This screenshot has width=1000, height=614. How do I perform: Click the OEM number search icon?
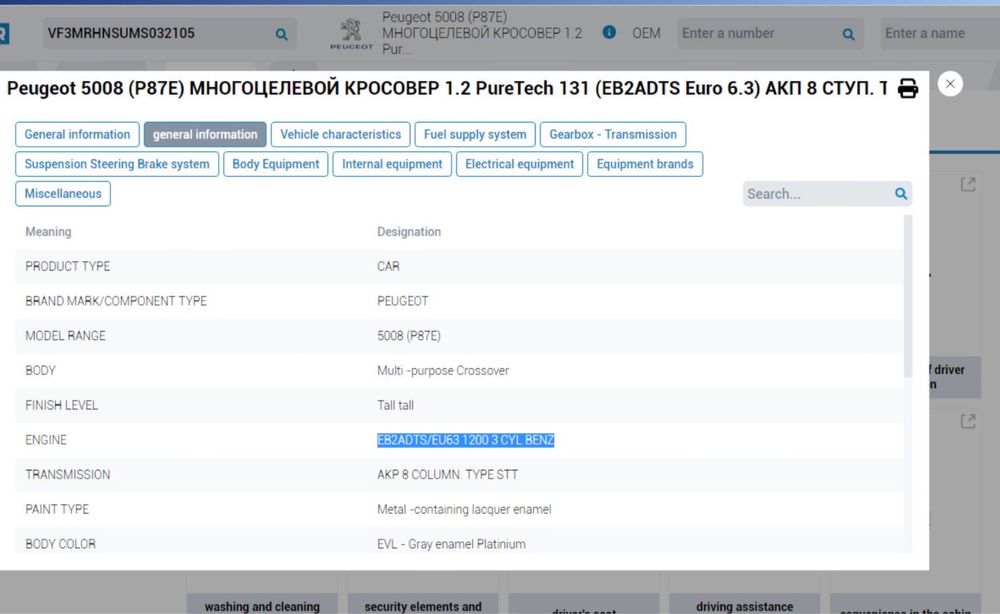pos(848,34)
